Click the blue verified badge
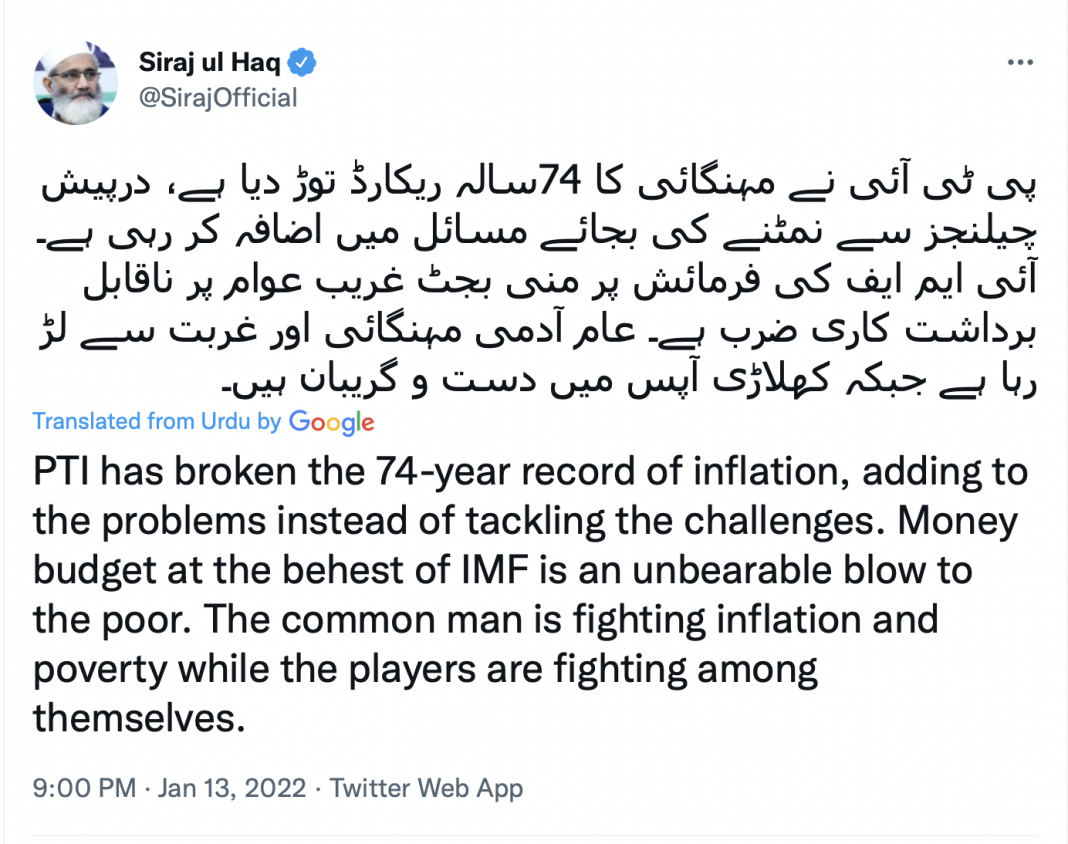This screenshot has width=1068, height=844. [x=303, y=63]
